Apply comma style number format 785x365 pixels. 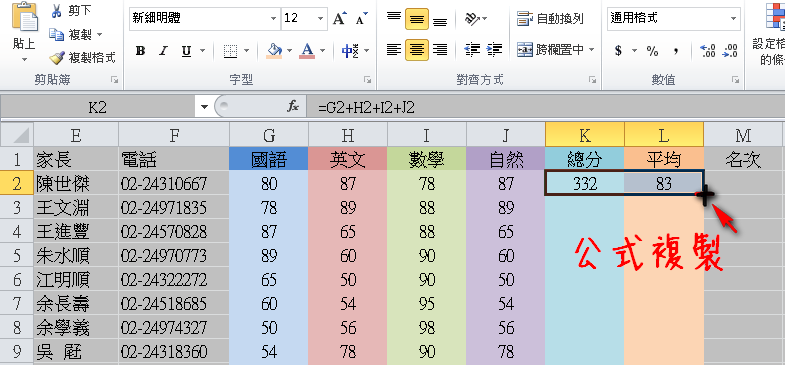(676, 51)
